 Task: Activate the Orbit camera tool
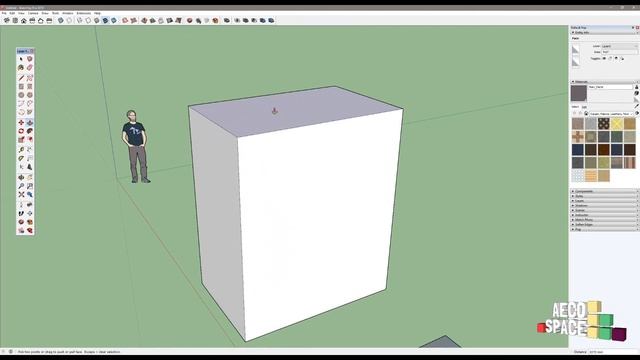[x=21, y=178]
